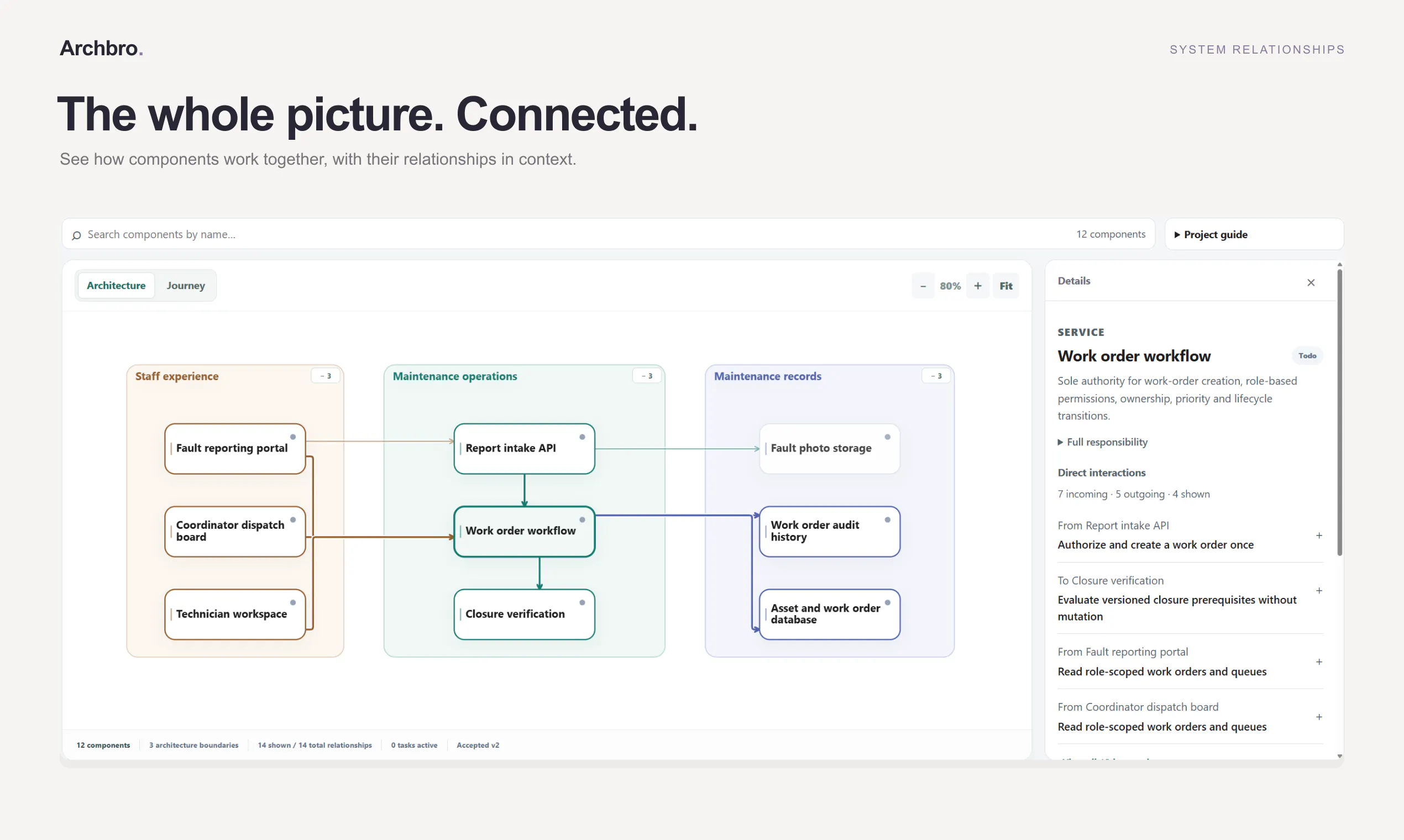Click the Direct interactions heading
The image size is (1404, 840).
point(1101,473)
